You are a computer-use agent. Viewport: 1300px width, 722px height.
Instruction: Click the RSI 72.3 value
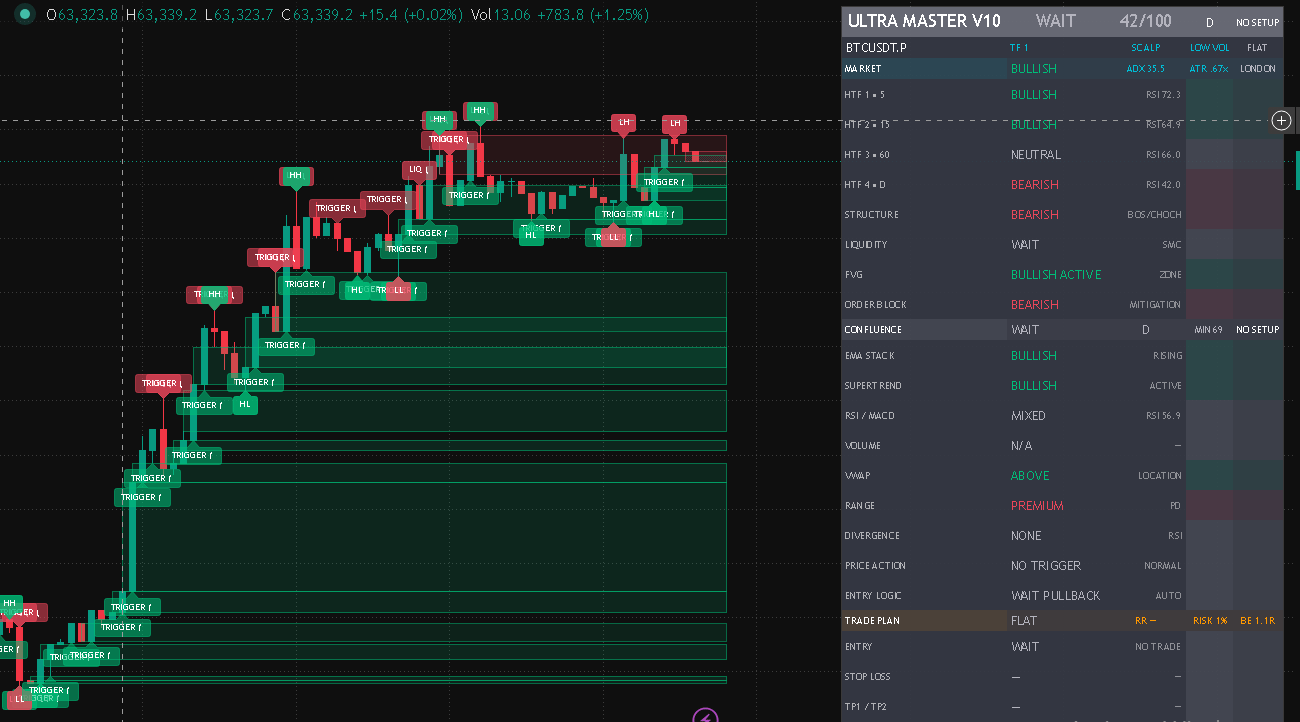tap(1163, 95)
